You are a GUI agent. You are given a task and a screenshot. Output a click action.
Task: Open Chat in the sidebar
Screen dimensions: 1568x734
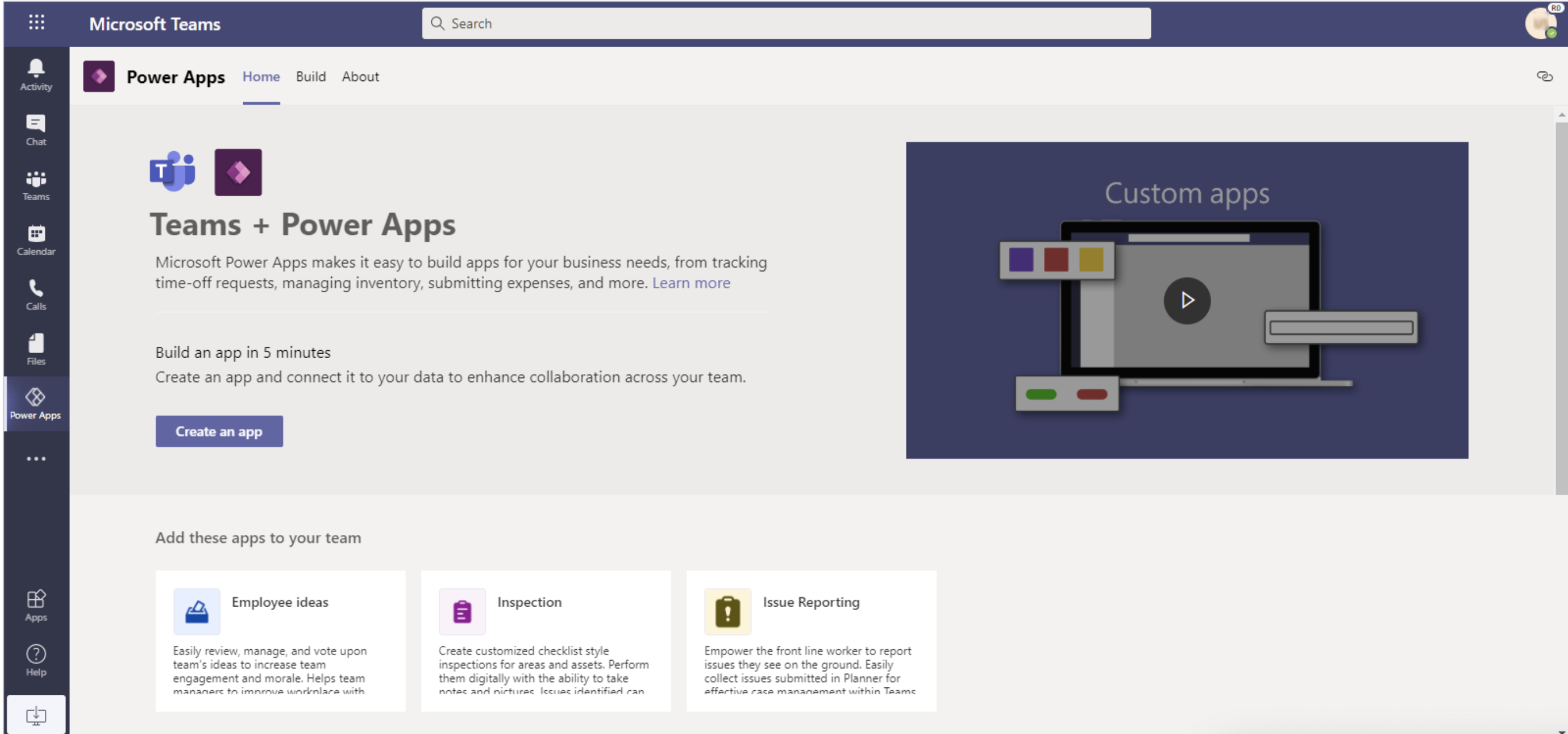pos(36,130)
